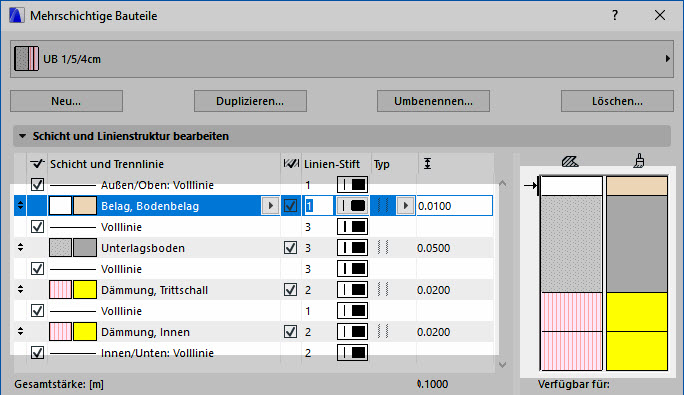Click drag handle of Dämmung, Trittschall row
Screen dimensions: 684x395
pos(20,289)
